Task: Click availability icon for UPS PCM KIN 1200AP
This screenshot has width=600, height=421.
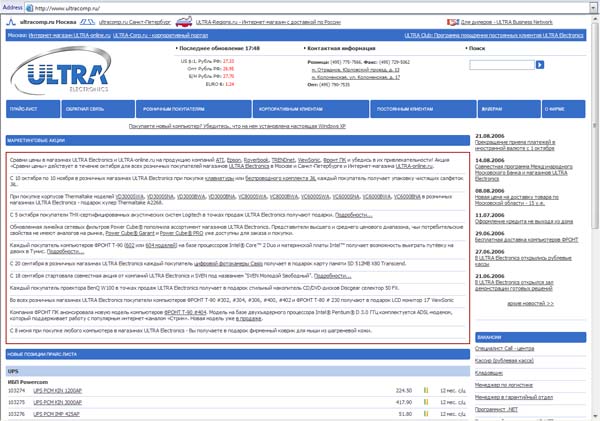Action: 426,390
